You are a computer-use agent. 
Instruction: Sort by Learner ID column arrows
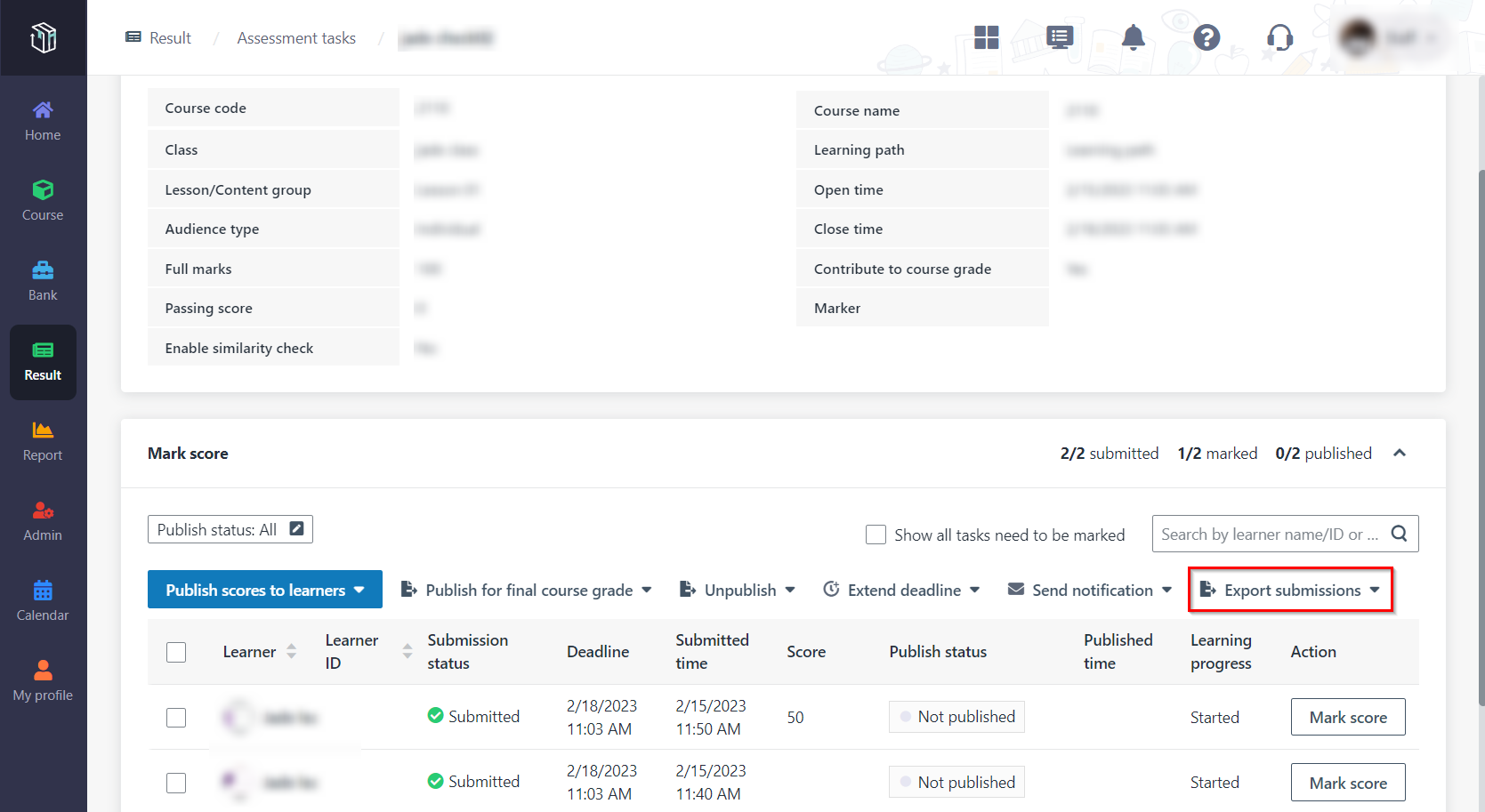tap(407, 652)
